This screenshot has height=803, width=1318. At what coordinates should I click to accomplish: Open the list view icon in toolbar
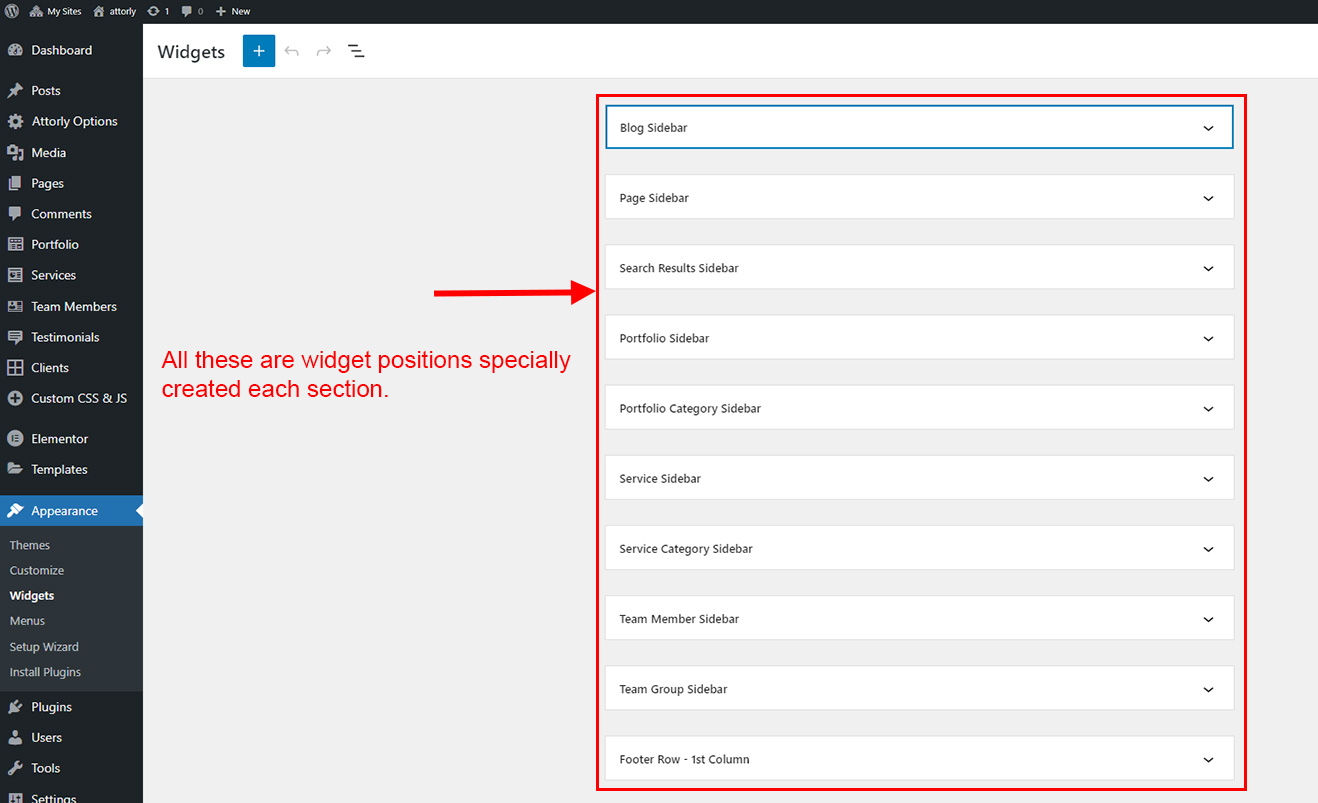click(356, 51)
